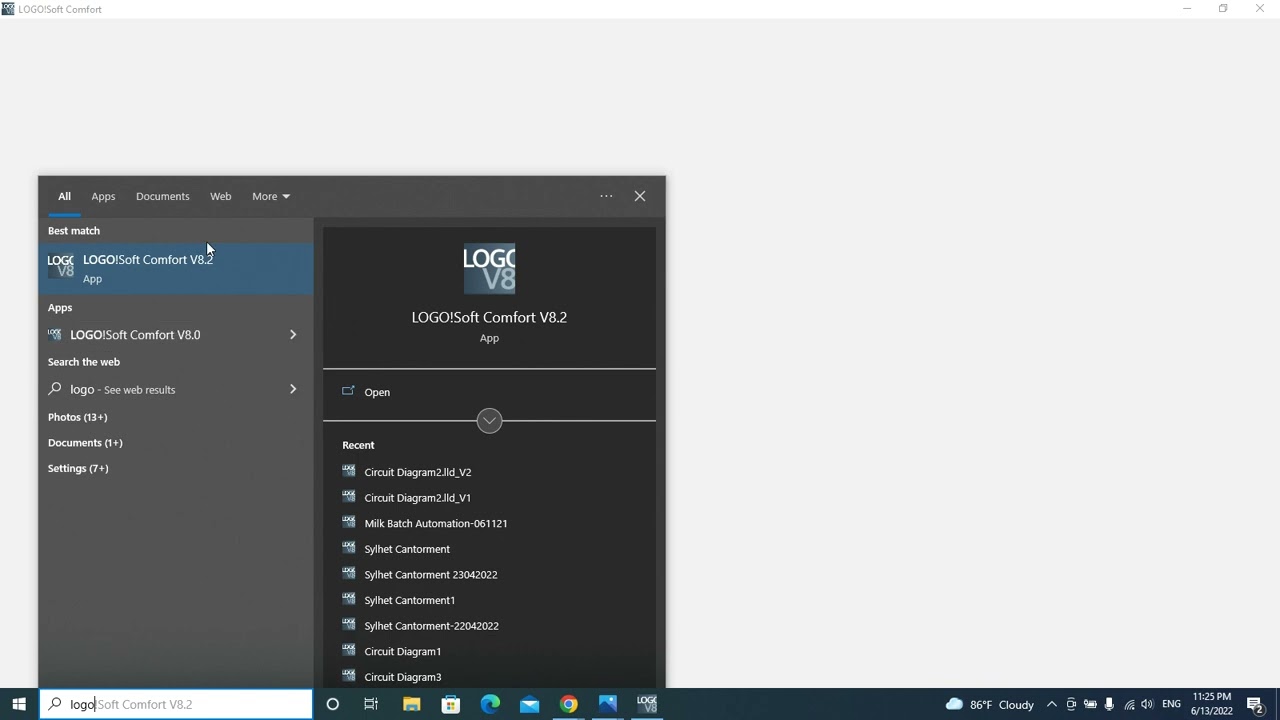Switch to LOGO V8 taskbar icon
Viewport: 1280px width, 720px height.
pyautogui.click(x=647, y=704)
